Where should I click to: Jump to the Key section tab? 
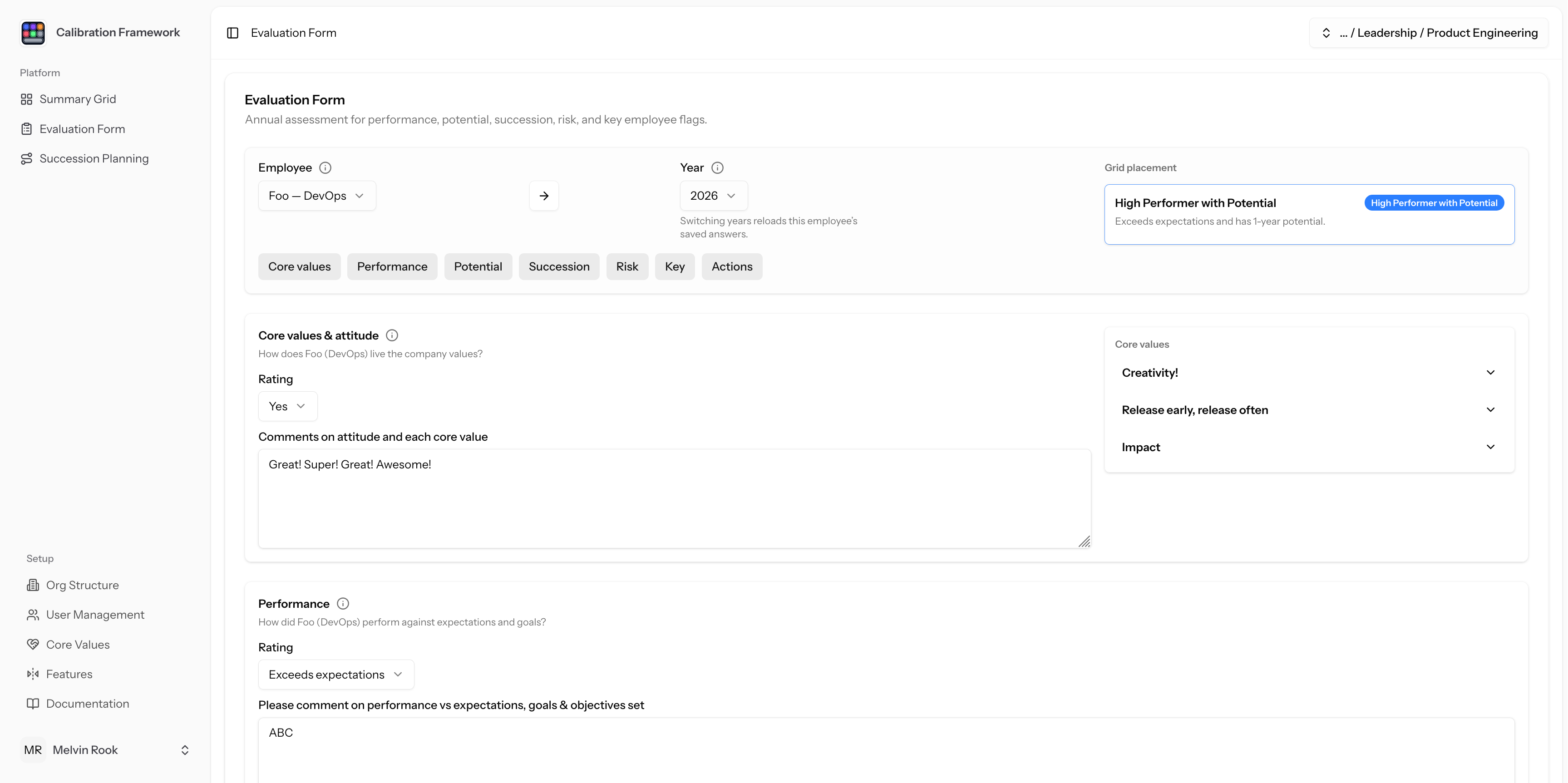tap(675, 267)
